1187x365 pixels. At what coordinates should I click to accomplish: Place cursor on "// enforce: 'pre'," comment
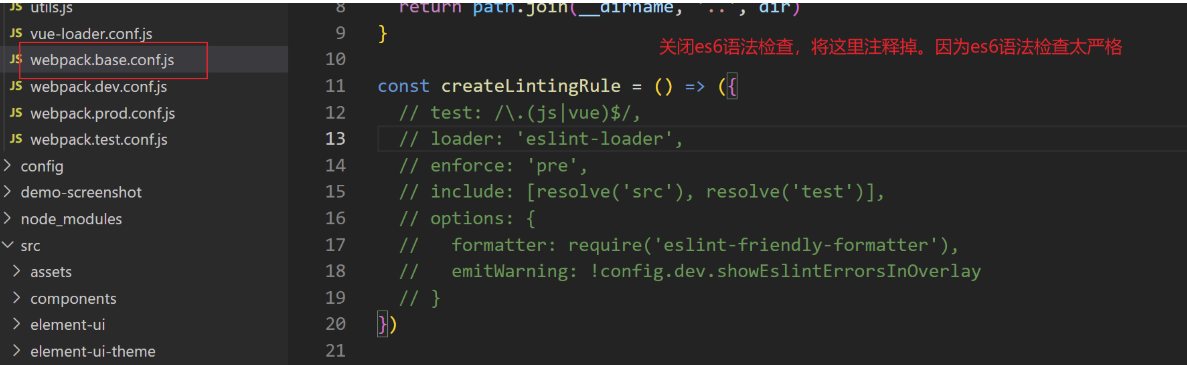coord(494,166)
